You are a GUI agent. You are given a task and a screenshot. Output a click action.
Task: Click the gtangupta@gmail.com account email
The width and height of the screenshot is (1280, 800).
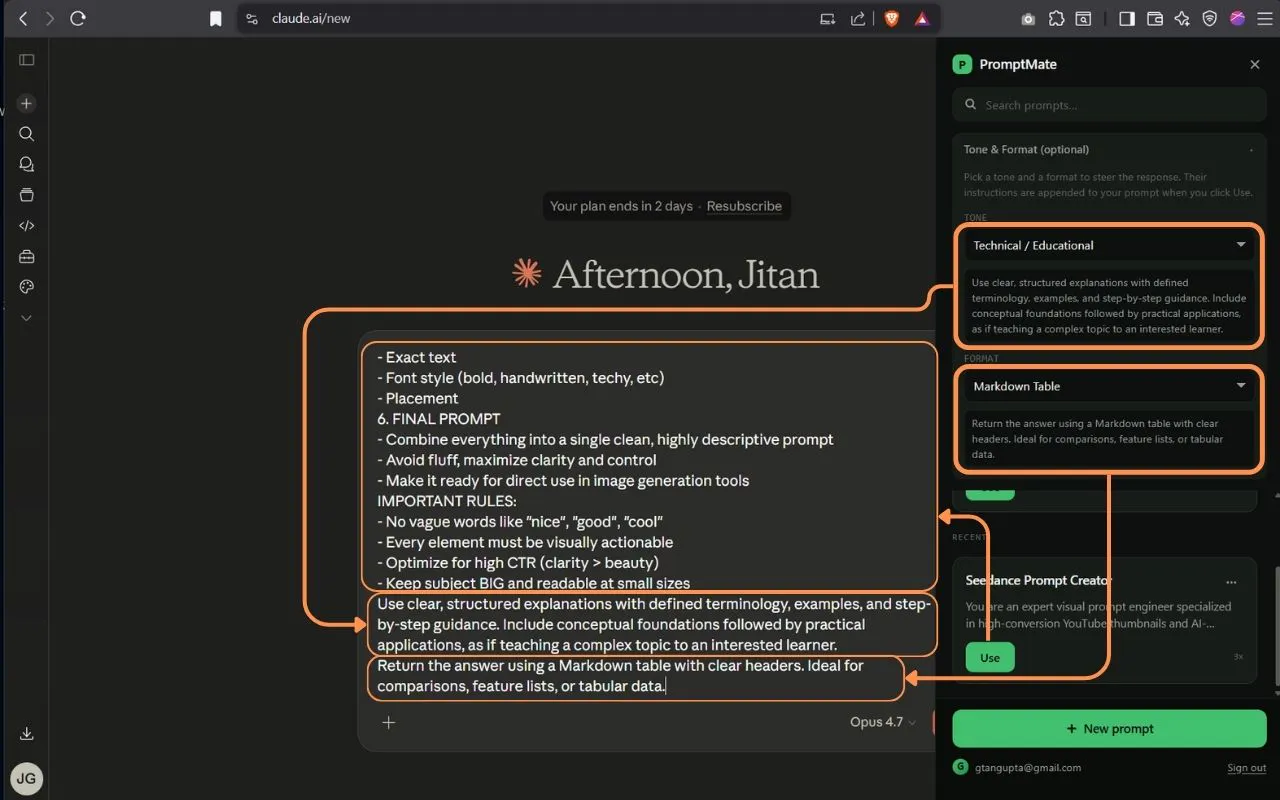point(1027,768)
